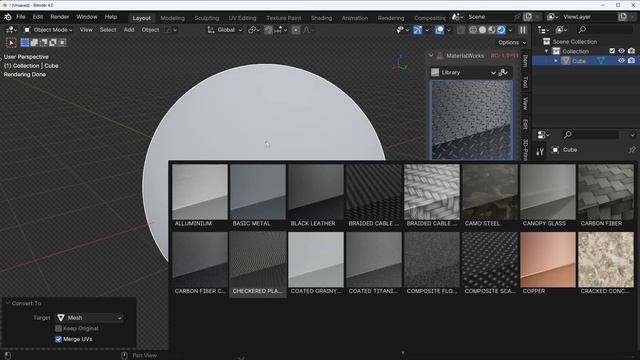Toggle X-ray mode icon
The image size is (640, 360).
(461, 30)
